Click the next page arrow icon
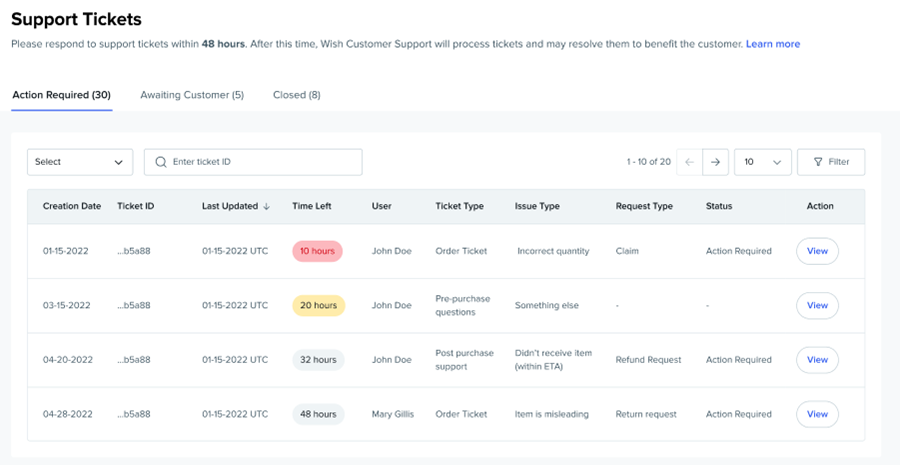The width and height of the screenshot is (900, 465). tap(715, 162)
